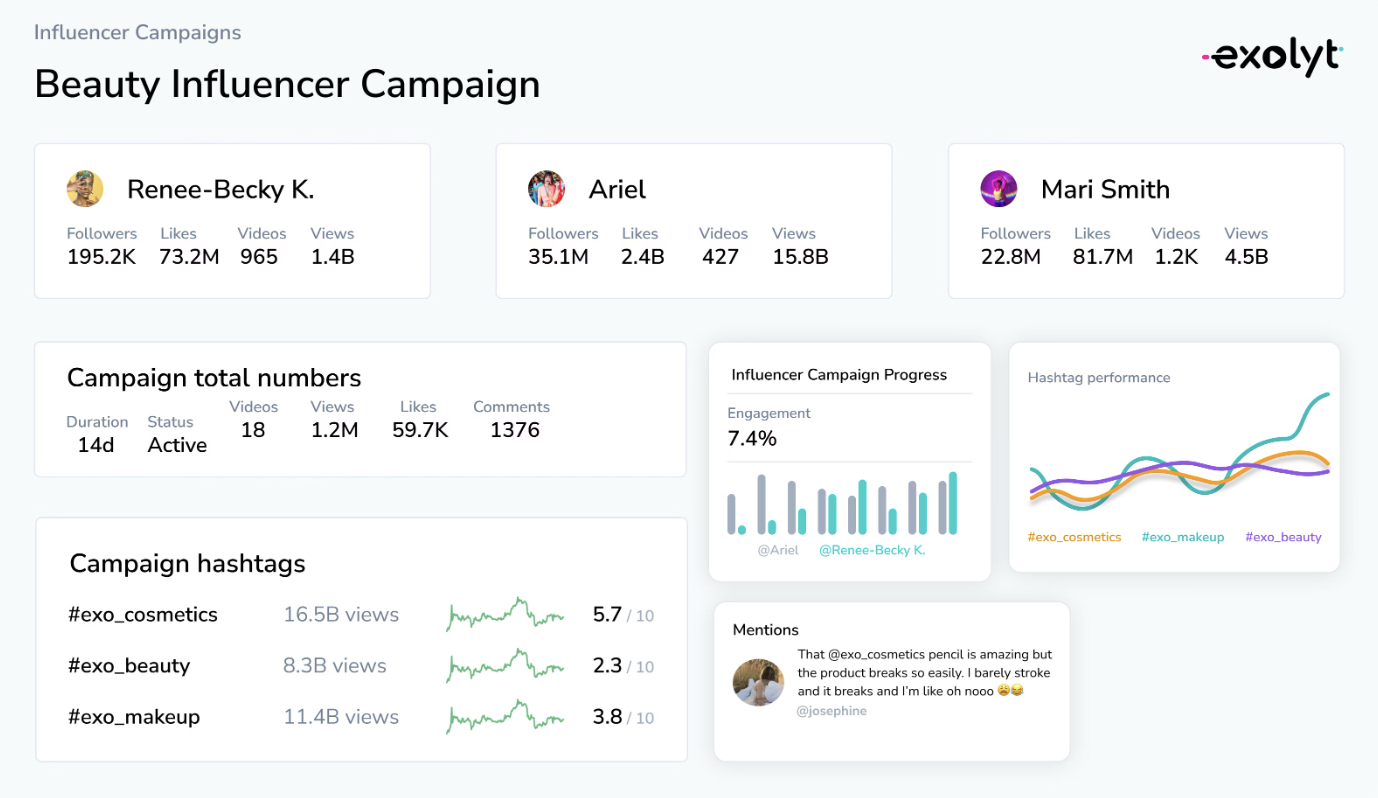Screen dimensions: 1378x798
Task: Open the #exo_cosmetics hashtag link
Action: click(x=142, y=615)
